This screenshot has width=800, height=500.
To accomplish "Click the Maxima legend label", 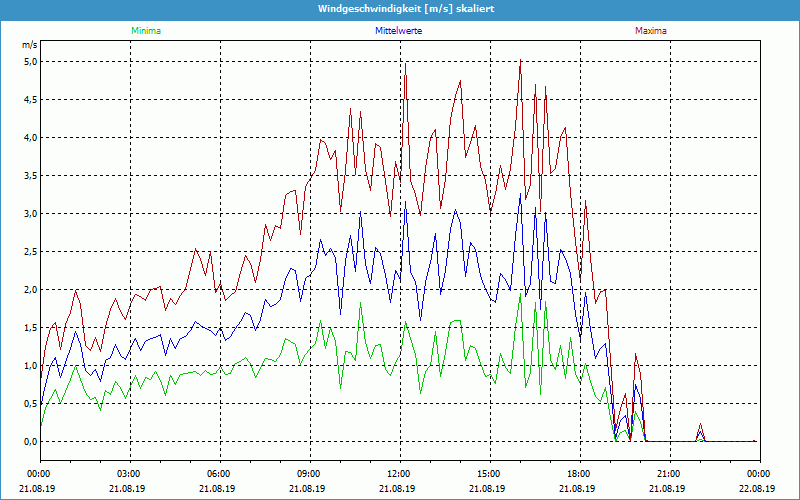I will tap(651, 31).
